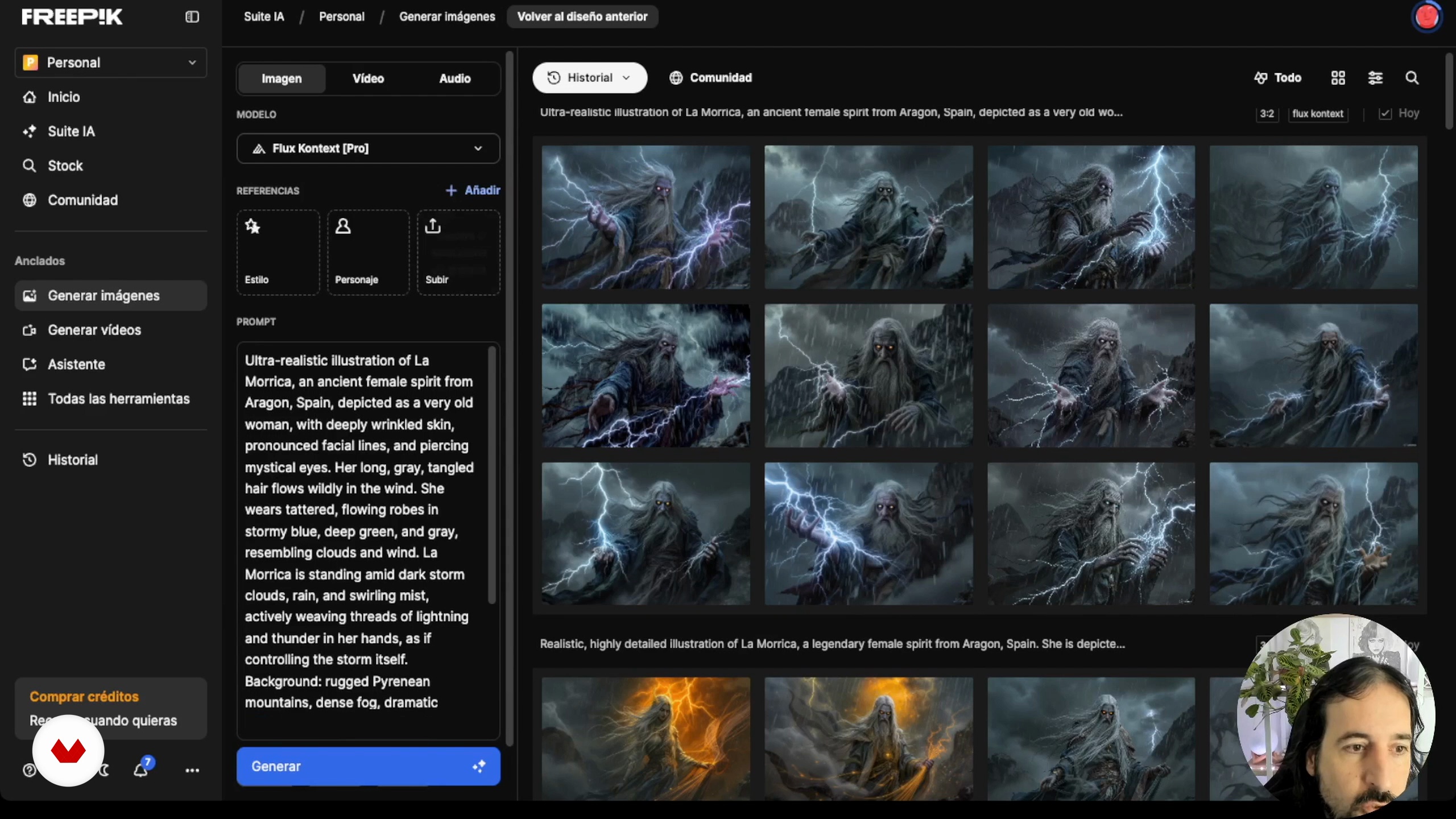The image size is (1456, 819).
Task: Open the Historial pill dropdown
Action: click(590, 78)
